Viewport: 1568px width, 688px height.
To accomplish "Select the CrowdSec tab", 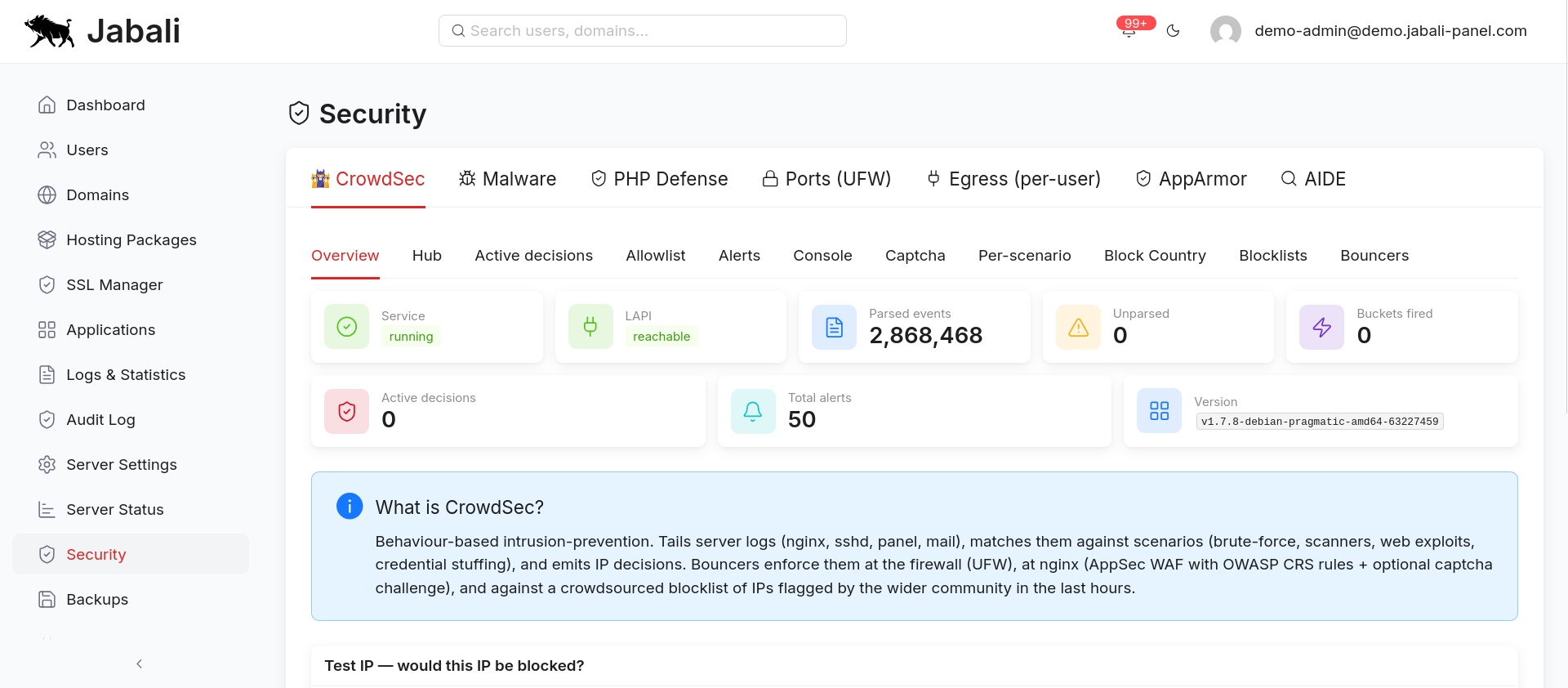I will 368,179.
